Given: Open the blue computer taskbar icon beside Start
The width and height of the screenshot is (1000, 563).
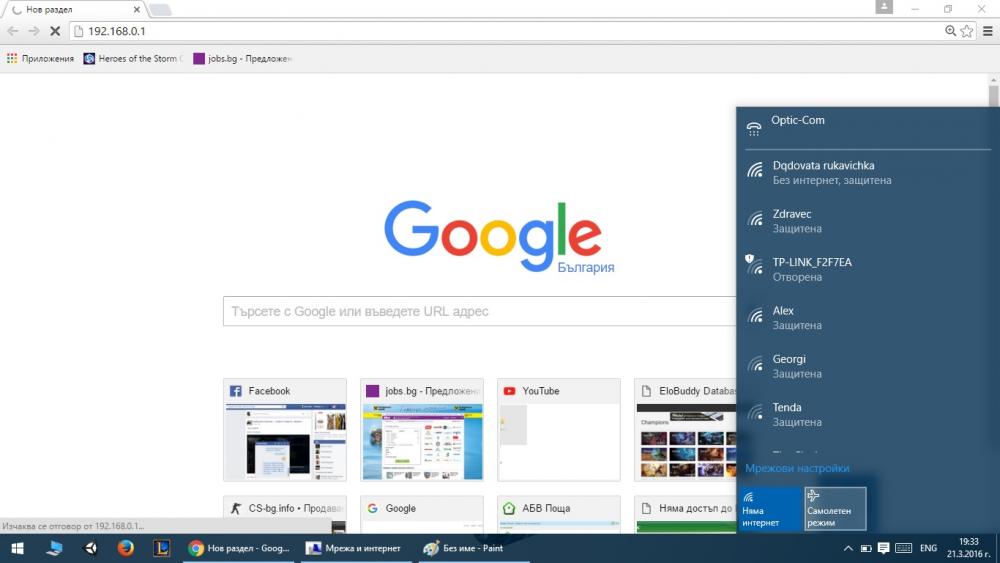Looking at the screenshot, I should click(54, 548).
